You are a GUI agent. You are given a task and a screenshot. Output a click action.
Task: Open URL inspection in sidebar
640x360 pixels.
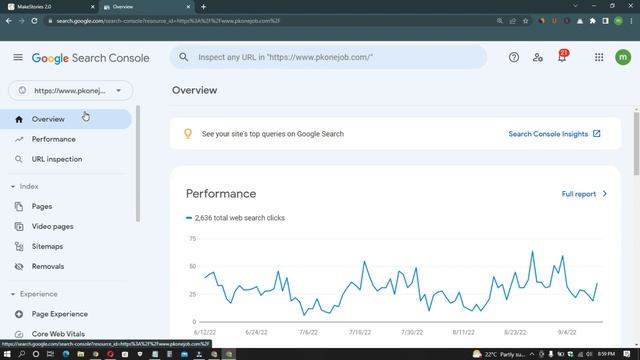tap(66, 159)
